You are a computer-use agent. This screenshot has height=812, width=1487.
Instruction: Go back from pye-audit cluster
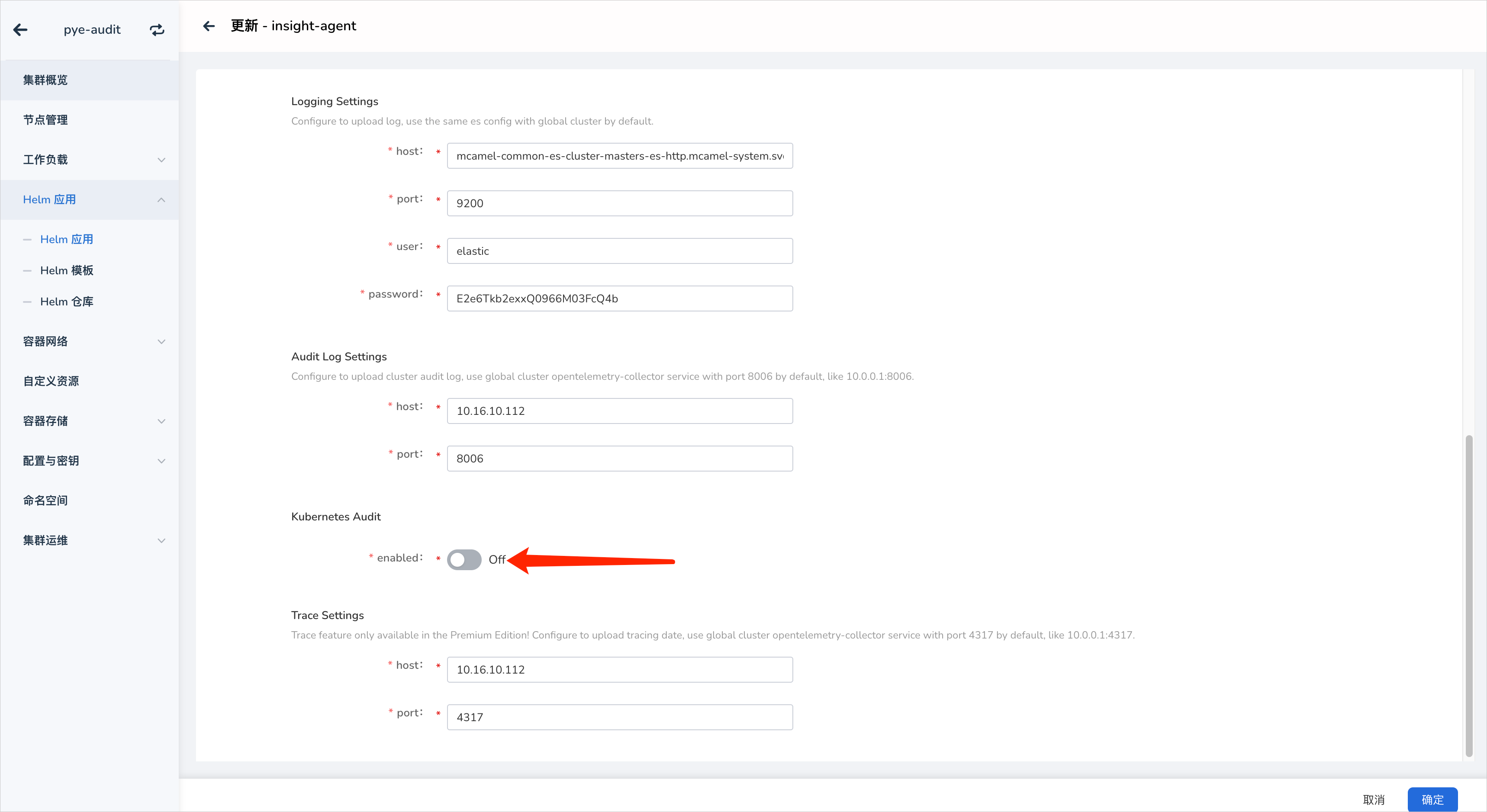coord(20,29)
